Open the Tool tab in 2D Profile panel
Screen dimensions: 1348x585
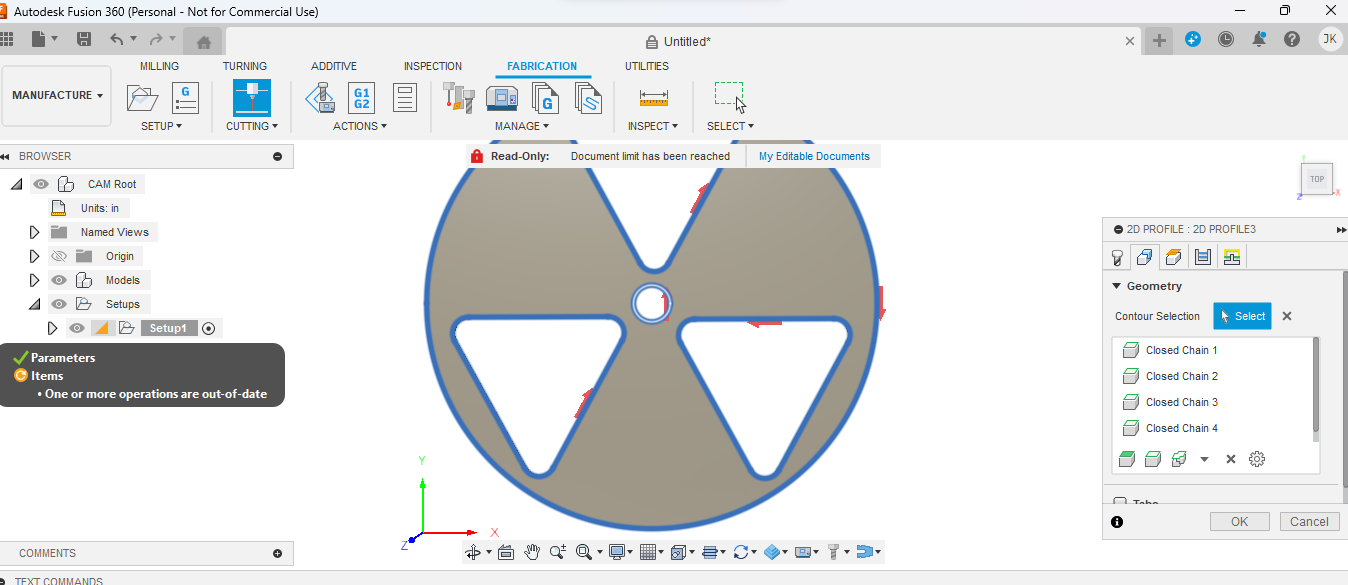pos(1117,257)
